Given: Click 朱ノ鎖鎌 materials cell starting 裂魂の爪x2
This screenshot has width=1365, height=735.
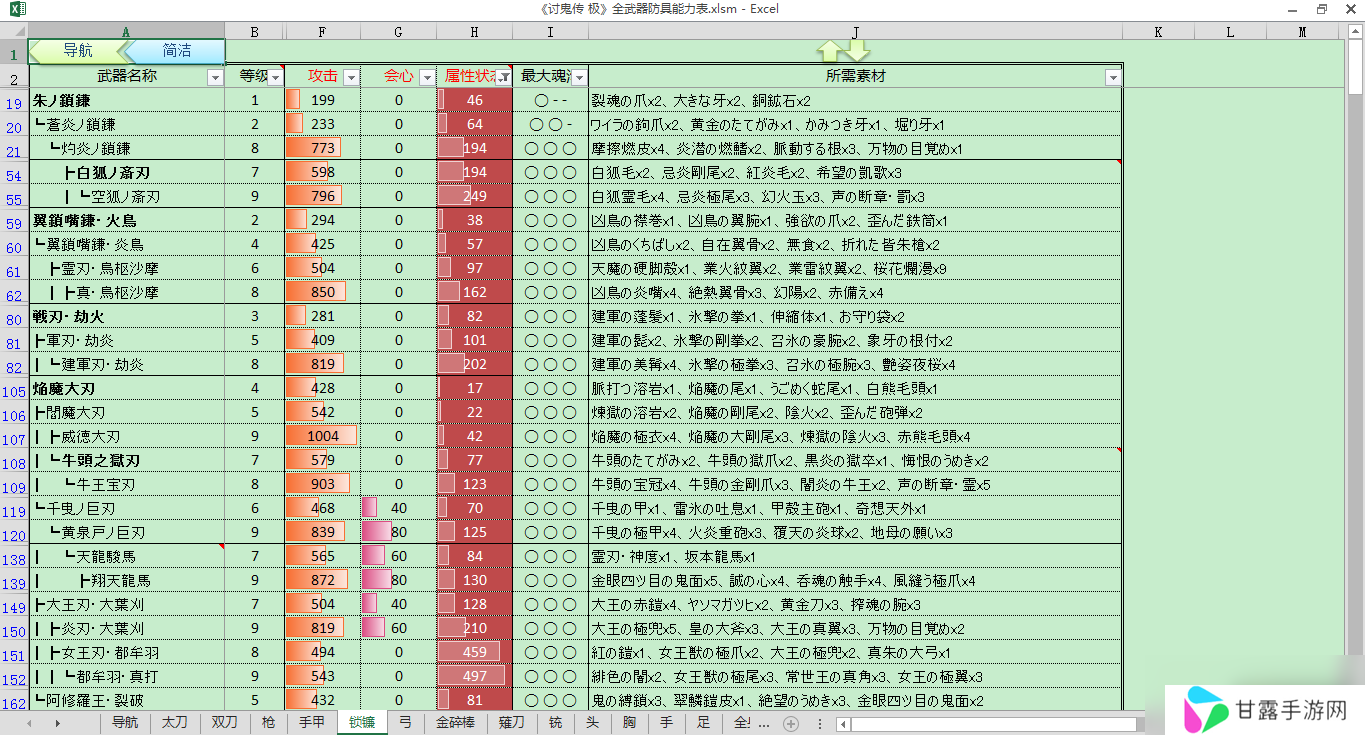Looking at the screenshot, I should pyautogui.click(x=855, y=100).
